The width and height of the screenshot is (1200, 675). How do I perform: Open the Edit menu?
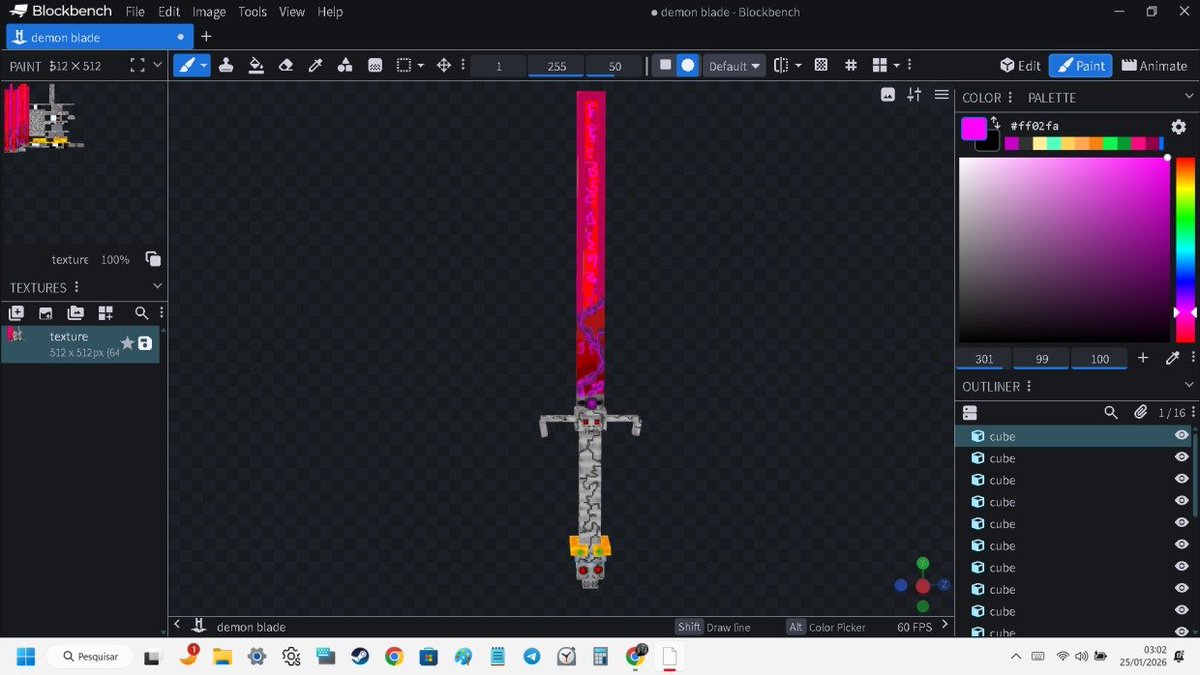pos(169,12)
